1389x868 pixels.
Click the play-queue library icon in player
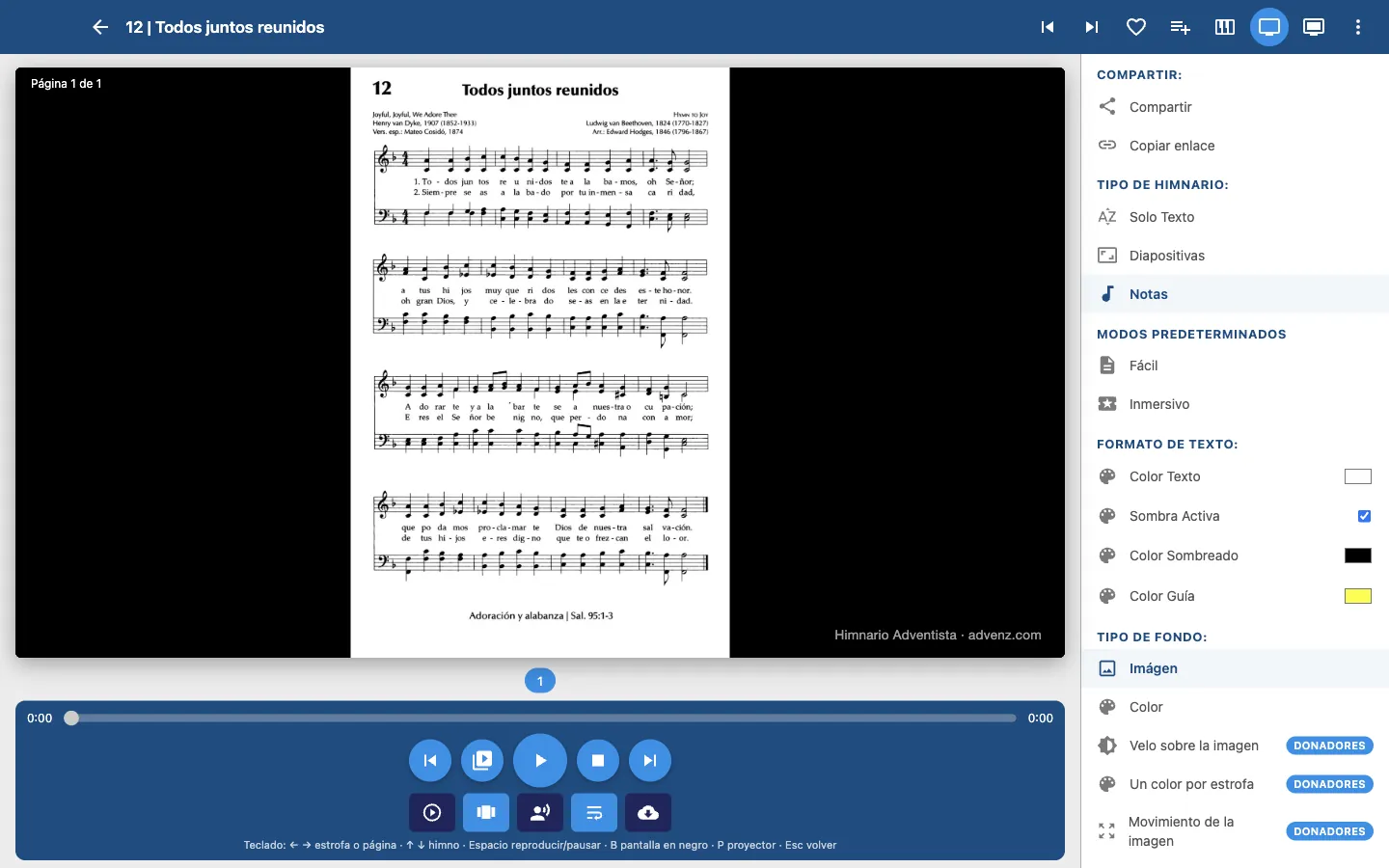[x=482, y=760]
